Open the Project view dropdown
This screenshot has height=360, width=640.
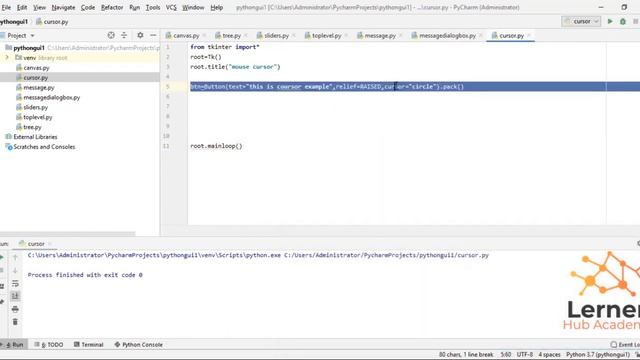point(21,36)
